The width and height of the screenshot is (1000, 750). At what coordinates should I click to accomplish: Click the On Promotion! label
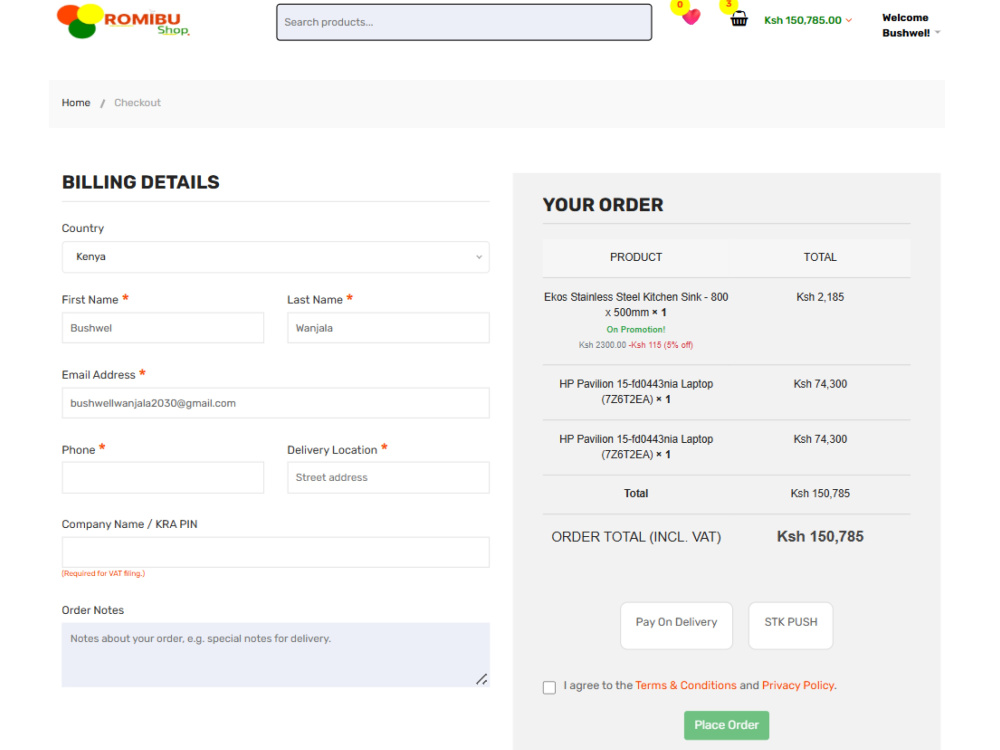pos(636,330)
